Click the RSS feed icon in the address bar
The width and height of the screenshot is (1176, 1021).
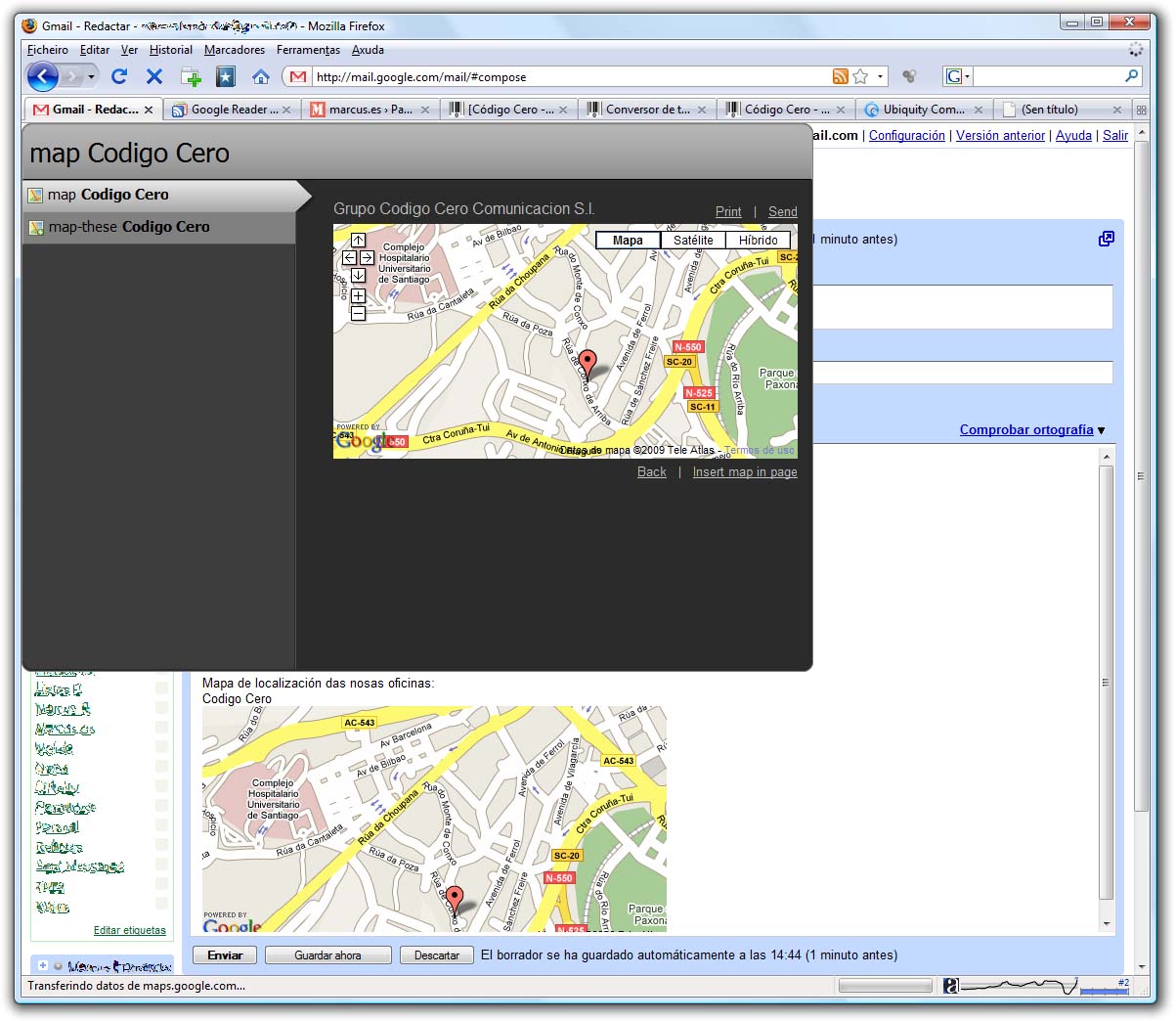point(840,76)
